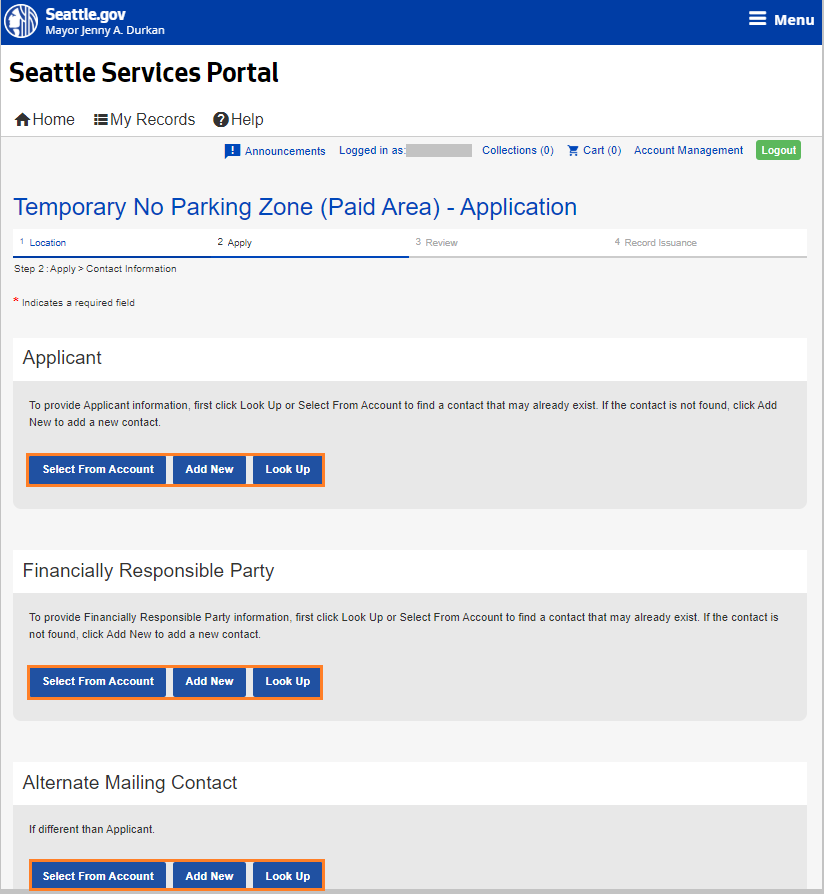This screenshot has height=894, width=824.
Task: Open Account Management link
Action: [688, 151]
